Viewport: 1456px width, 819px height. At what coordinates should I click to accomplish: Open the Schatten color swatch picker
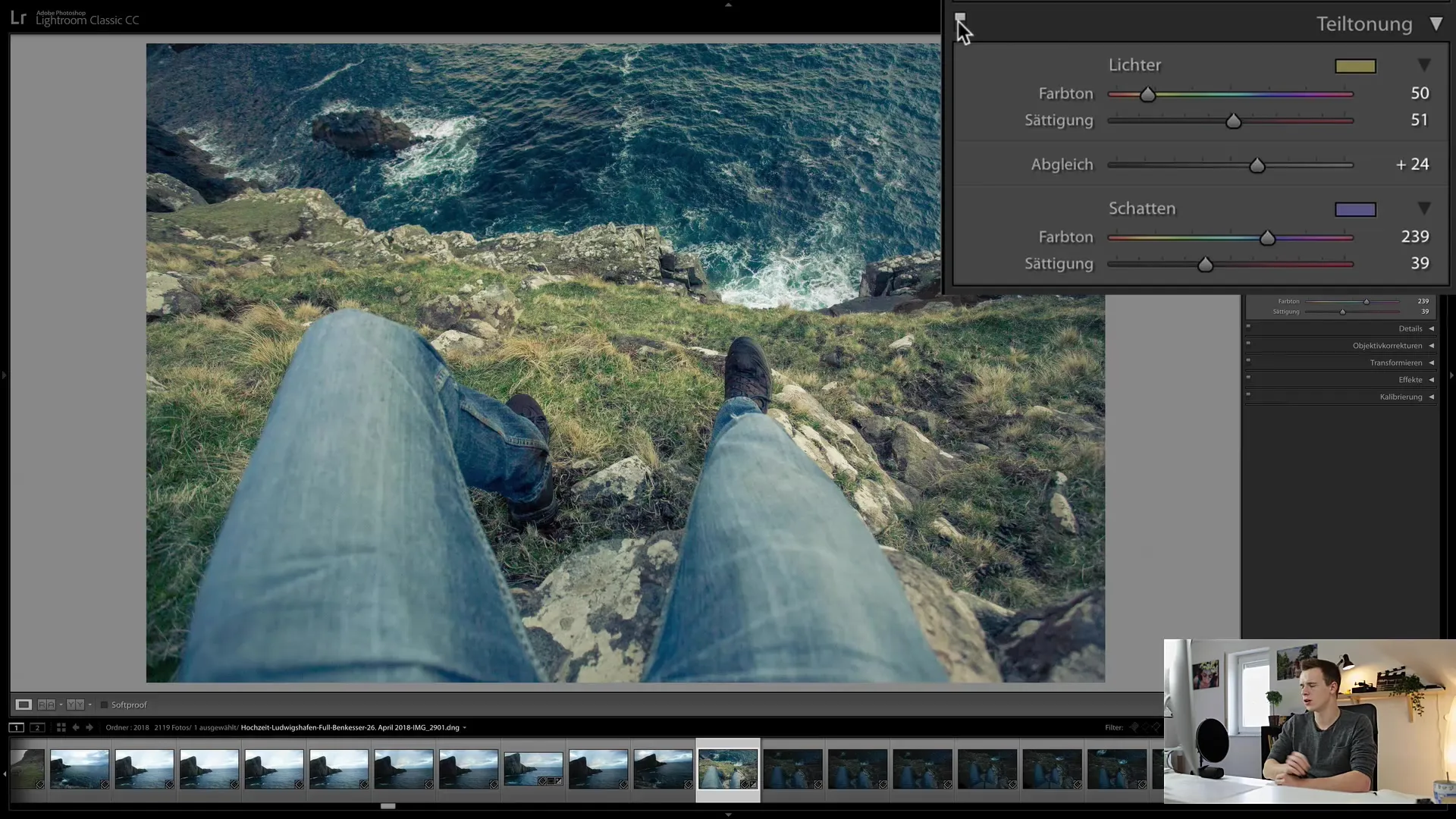coord(1355,209)
